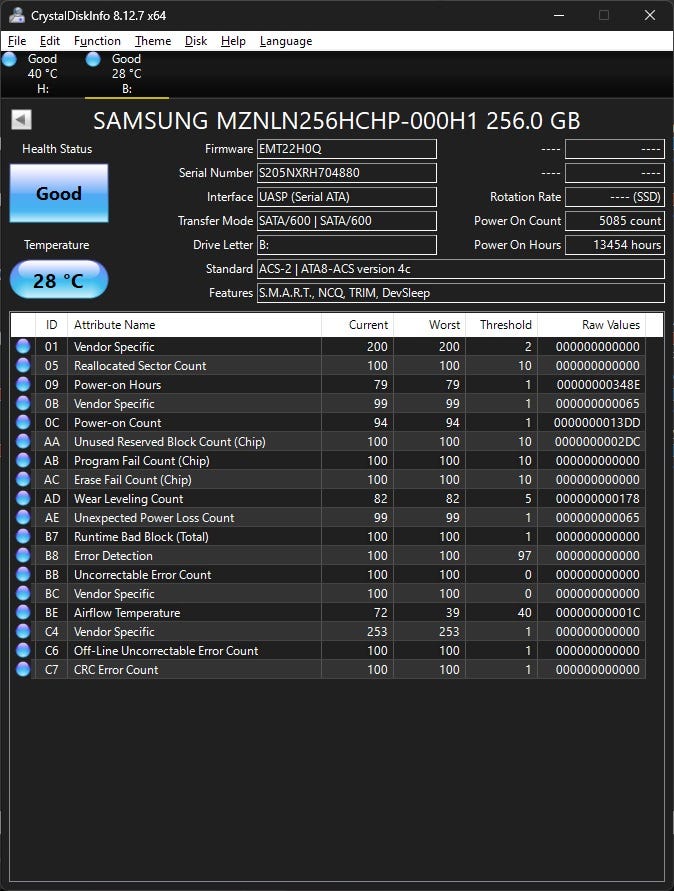Click the status orb for Uncorrectable Error Count
This screenshot has width=674, height=891.
tap(23, 574)
